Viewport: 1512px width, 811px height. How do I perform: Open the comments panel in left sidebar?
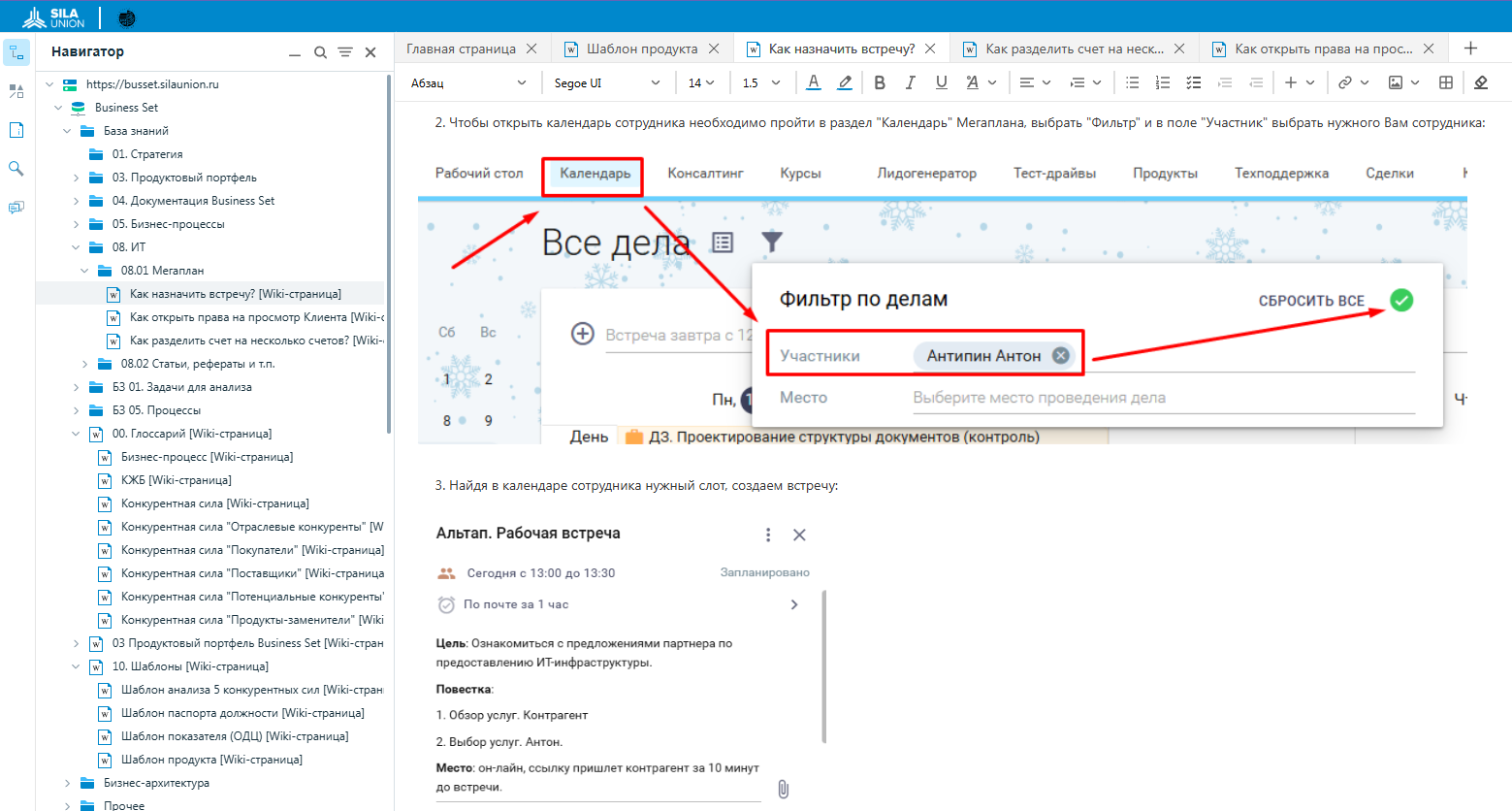point(16,208)
